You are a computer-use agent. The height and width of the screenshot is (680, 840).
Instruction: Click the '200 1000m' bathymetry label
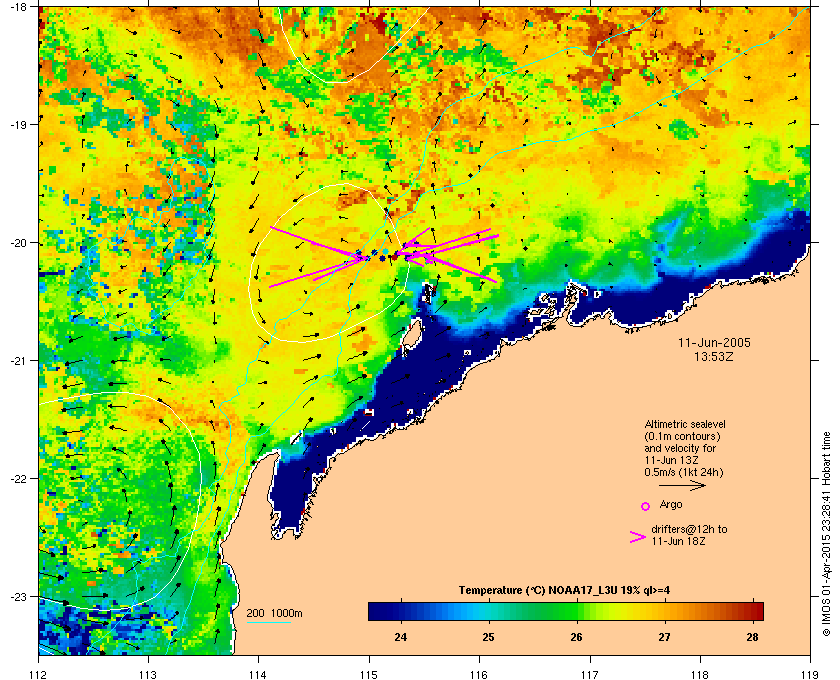(274, 614)
